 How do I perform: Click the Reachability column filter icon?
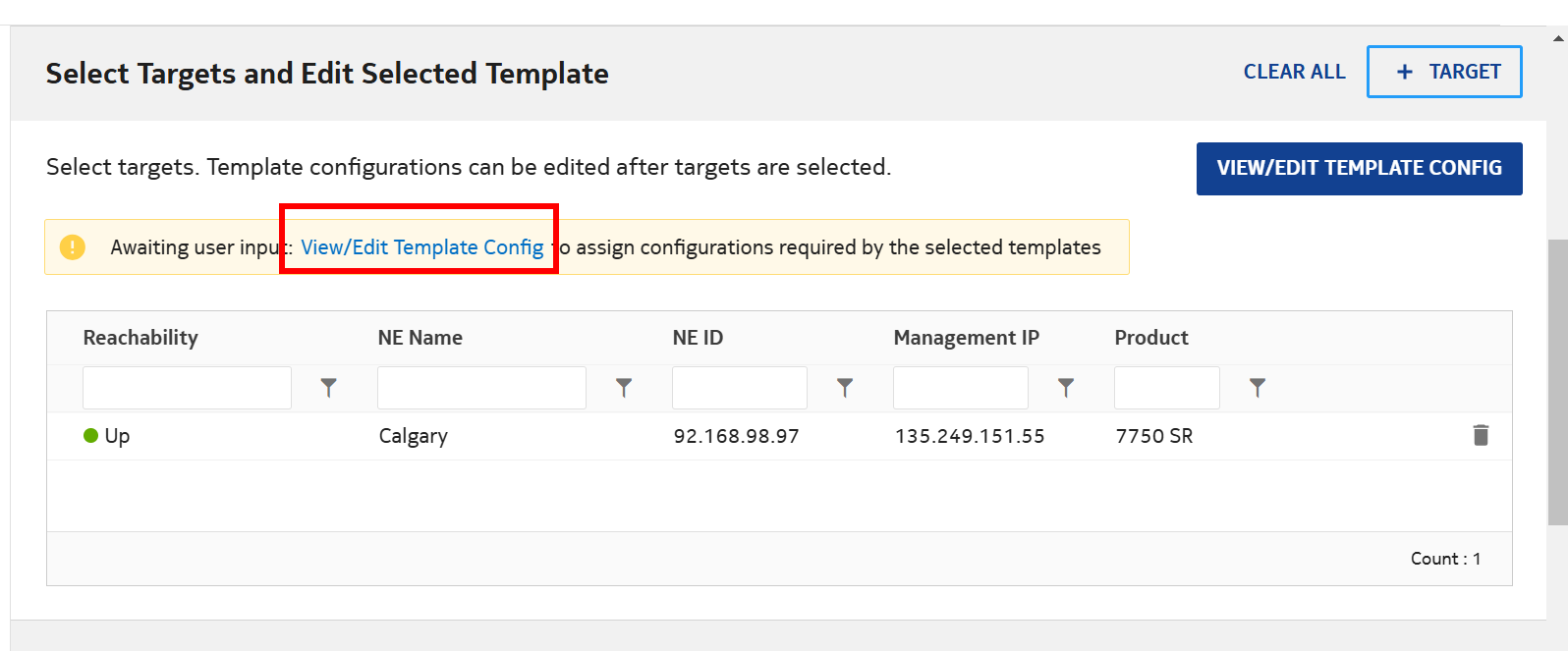pyautogui.click(x=329, y=388)
